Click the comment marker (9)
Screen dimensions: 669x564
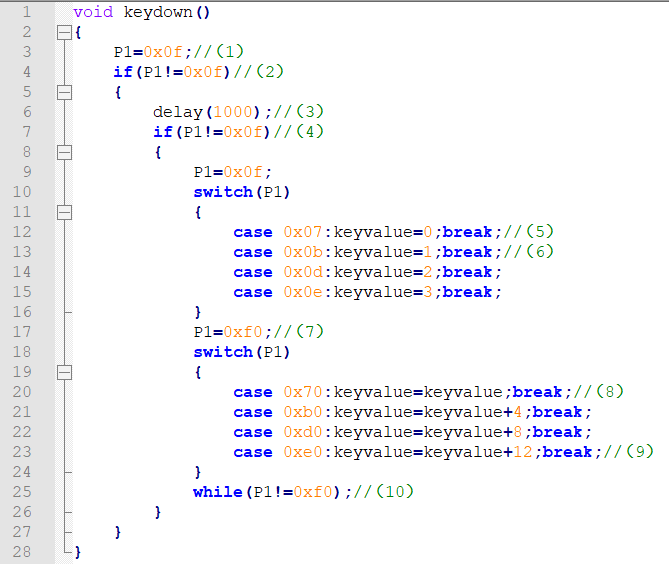[640, 452]
